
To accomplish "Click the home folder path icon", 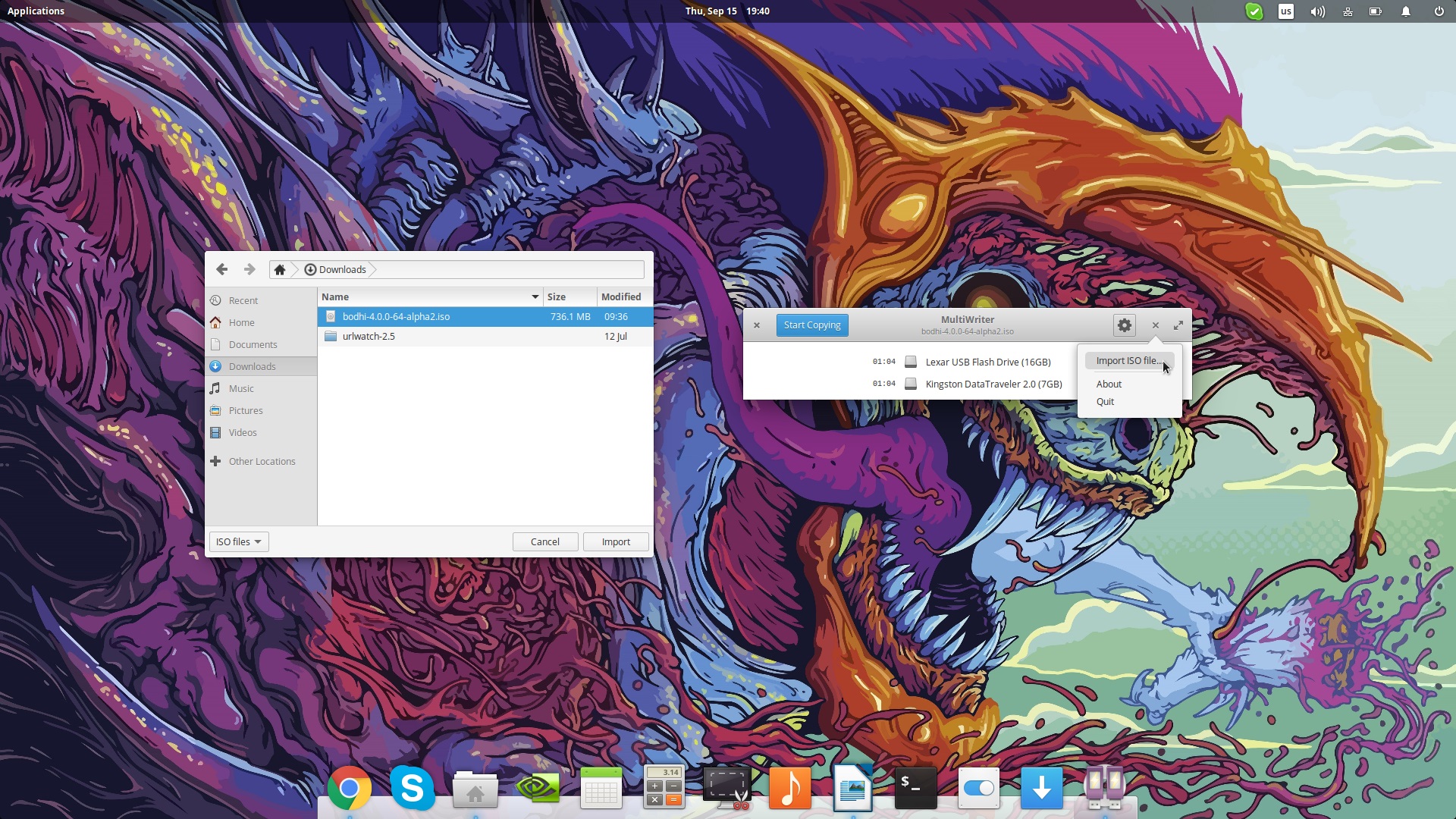I will point(280,269).
